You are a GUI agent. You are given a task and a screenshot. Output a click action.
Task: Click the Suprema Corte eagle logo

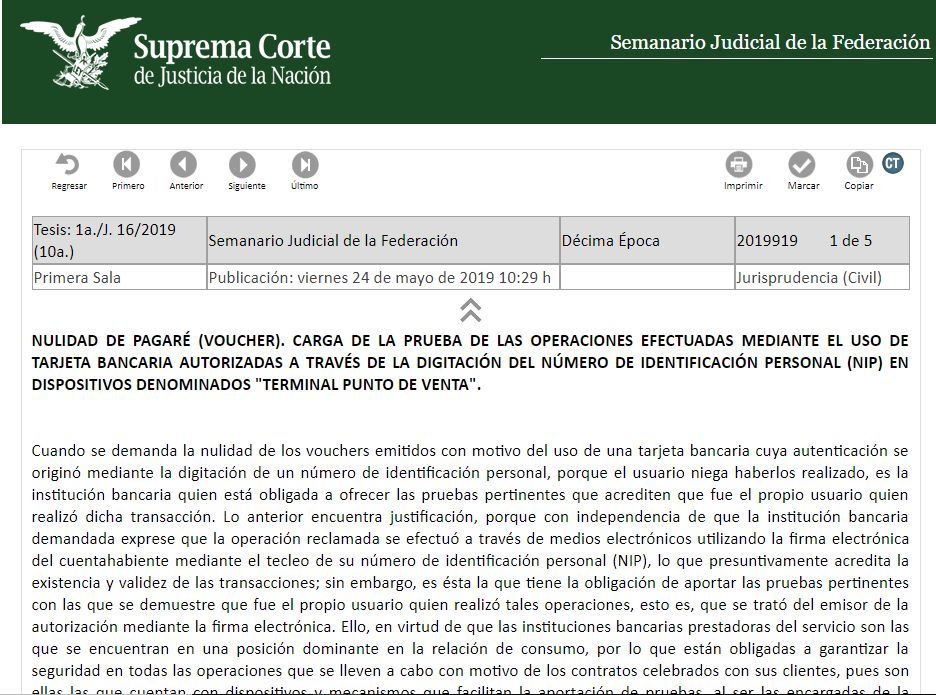(81, 54)
